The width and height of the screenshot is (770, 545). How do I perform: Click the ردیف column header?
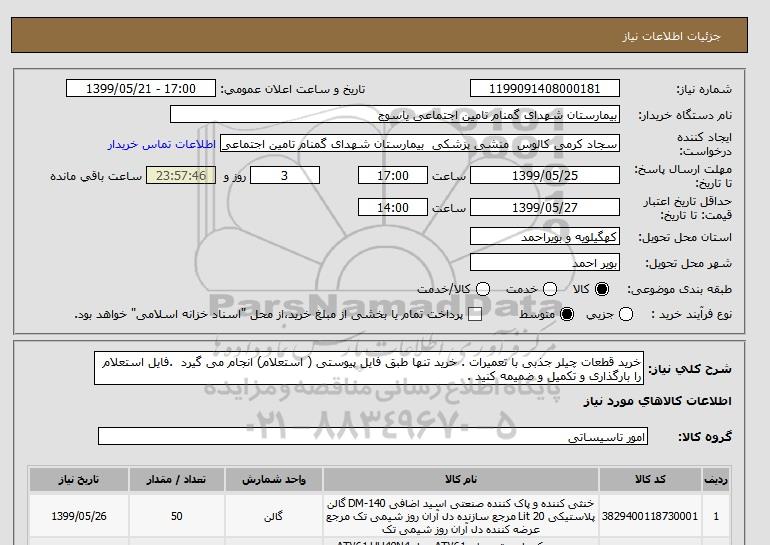click(x=716, y=480)
